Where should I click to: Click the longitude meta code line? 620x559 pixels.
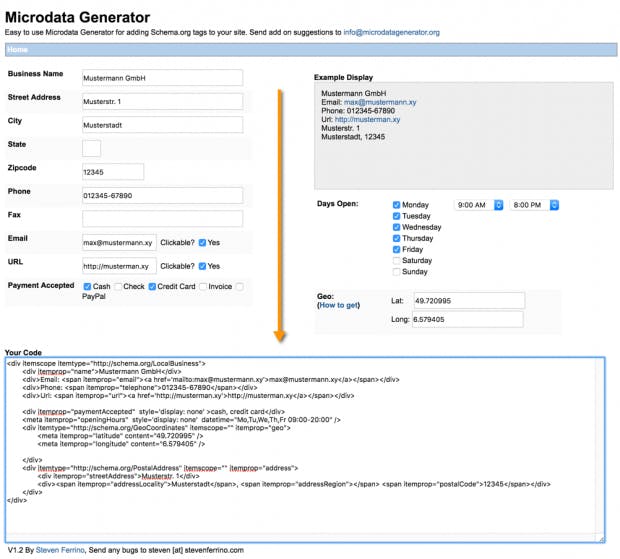(121, 444)
